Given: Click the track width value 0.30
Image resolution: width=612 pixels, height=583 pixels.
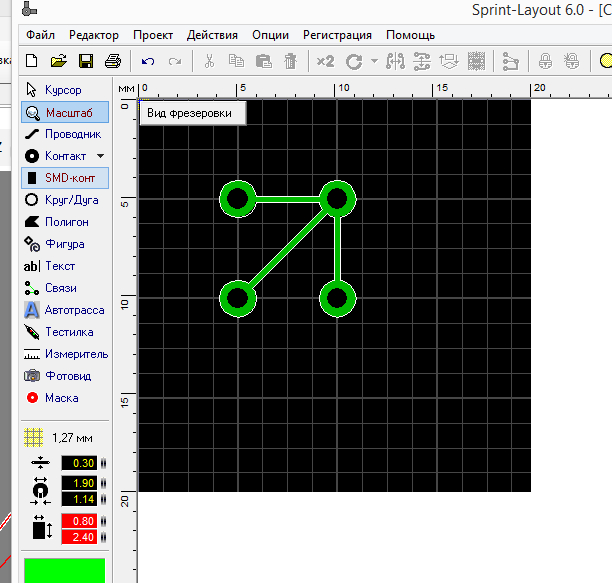Looking at the screenshot, I should pyautogui.click(x=79, y=463).
